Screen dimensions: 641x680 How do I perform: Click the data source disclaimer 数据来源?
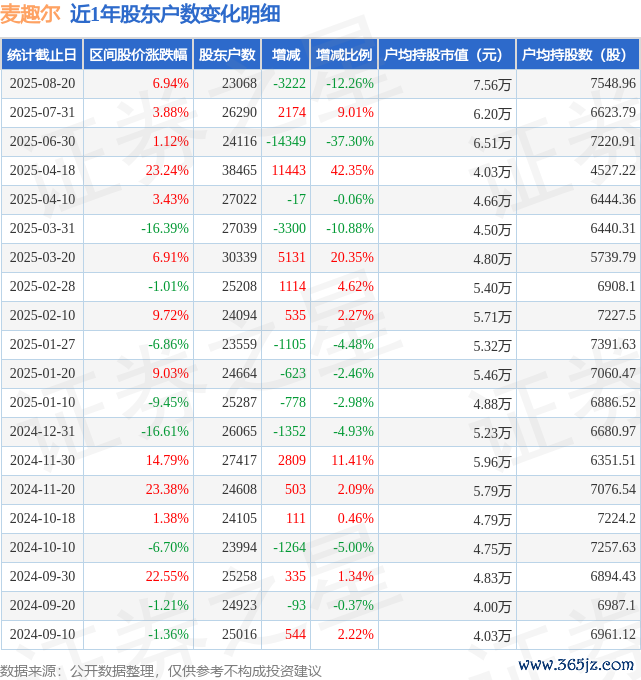pos(161,671)
